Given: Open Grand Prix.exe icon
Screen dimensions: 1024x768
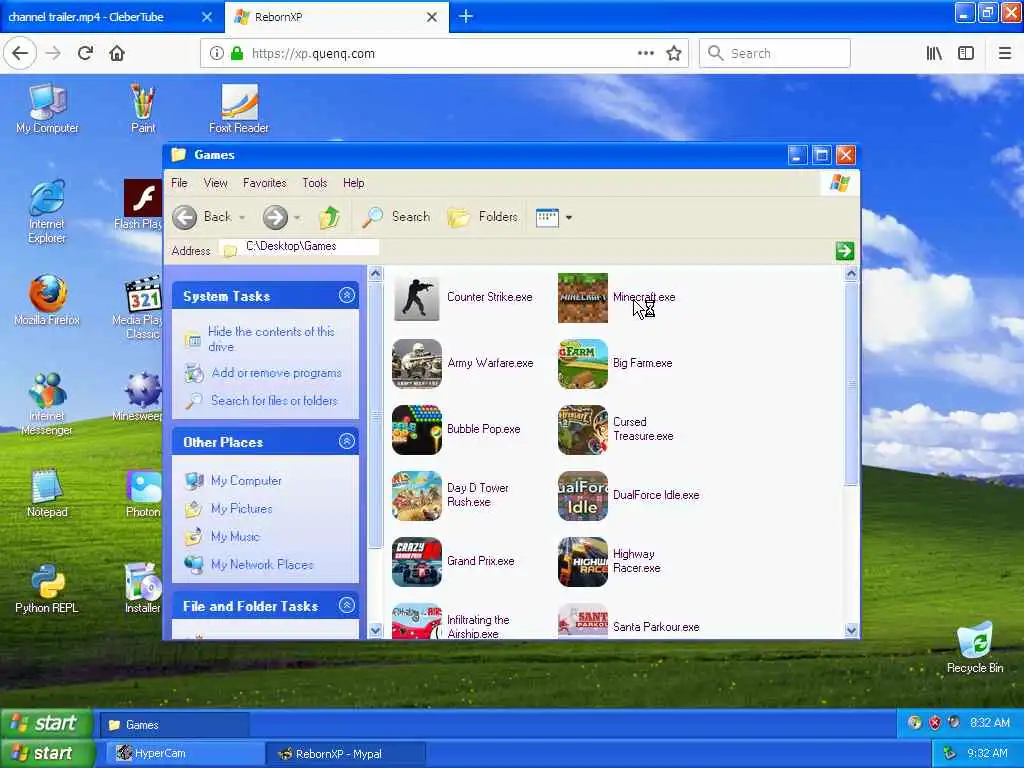Looking at the screenshot, I should coord(417,562).
